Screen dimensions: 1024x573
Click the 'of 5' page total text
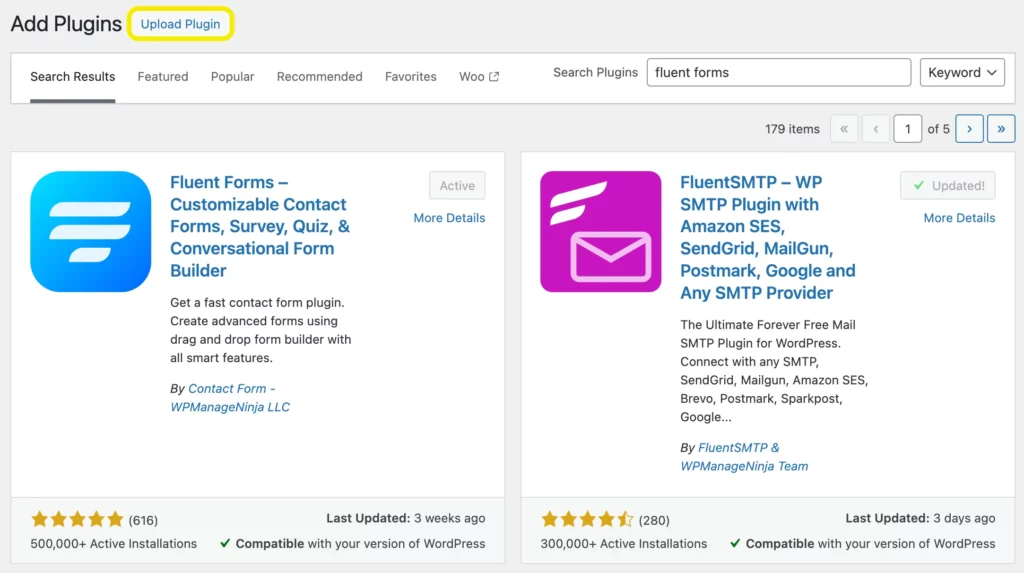(x=938, y=129)
